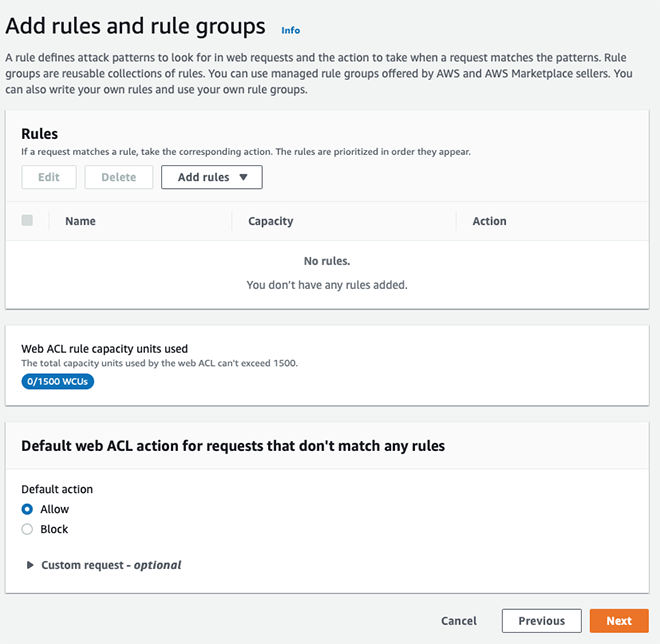
Task: Go back with the Previous button
Action: coord(542,621)
